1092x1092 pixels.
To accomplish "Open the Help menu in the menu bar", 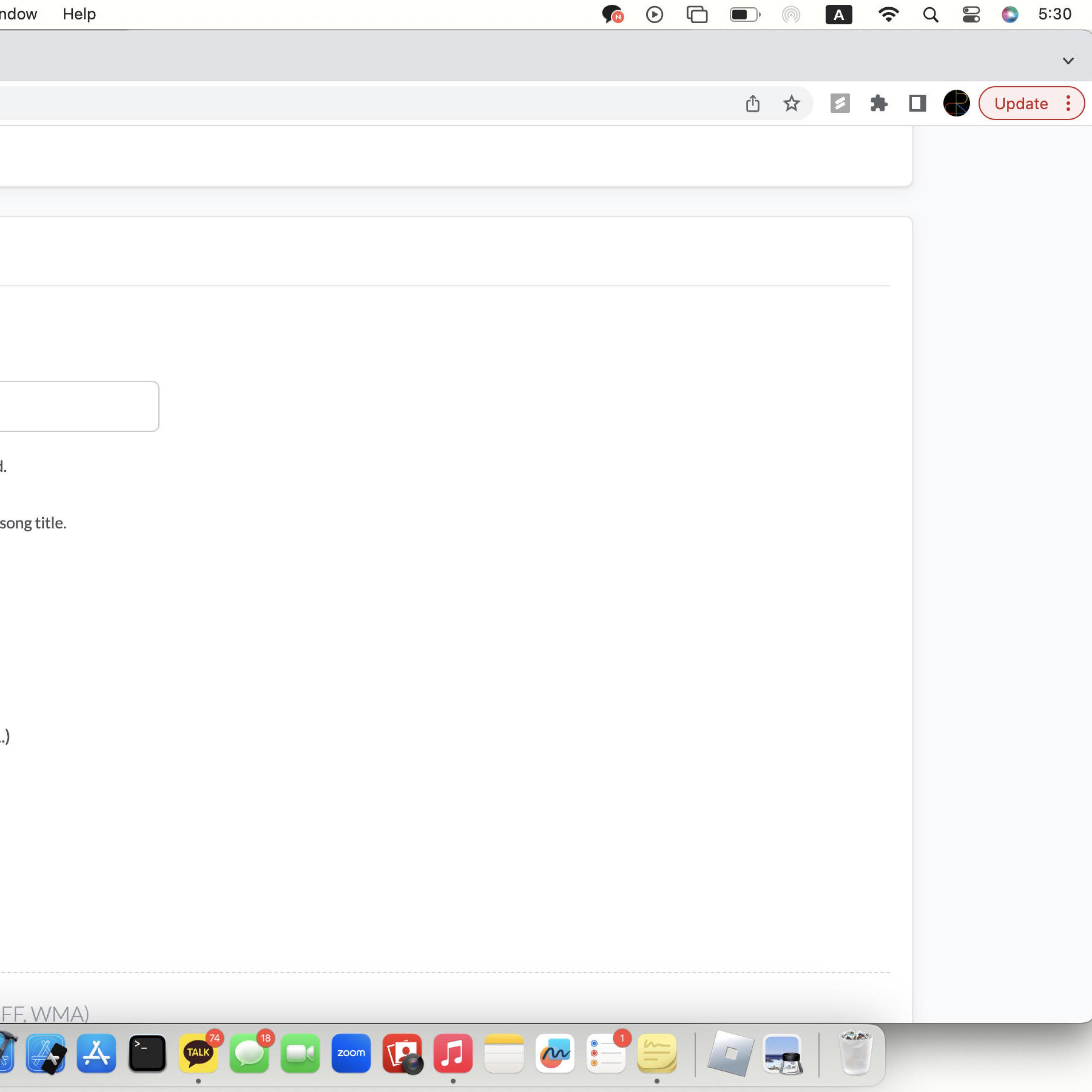I will point(79,14).
